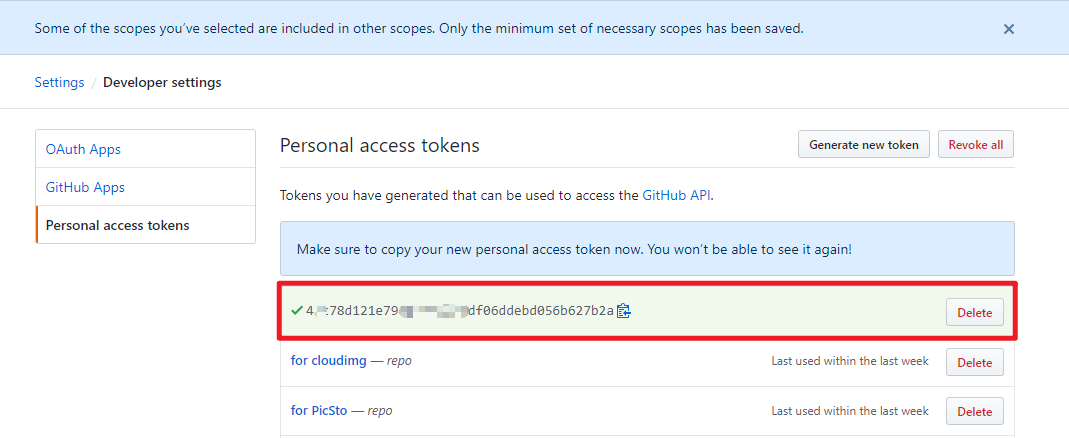This screenshot has height=438, width=1069.
Task: Click the Generate new token button
Action: tap(864, 145)
